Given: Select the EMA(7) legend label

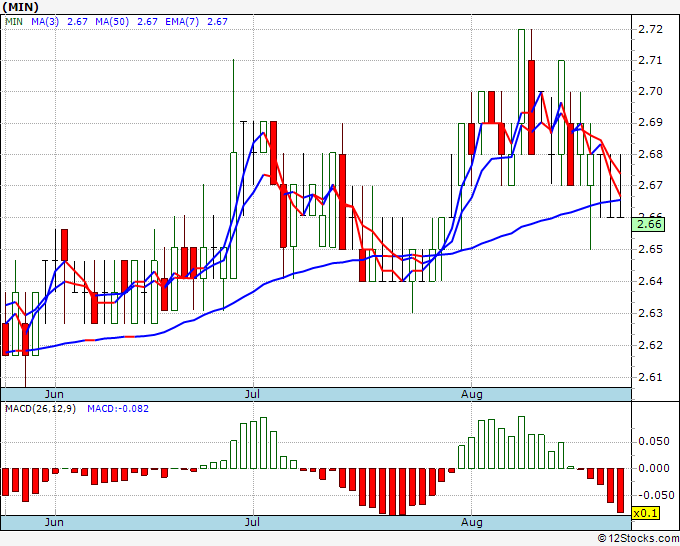Looking at the screenshot, I should click(x=182, y=22).
